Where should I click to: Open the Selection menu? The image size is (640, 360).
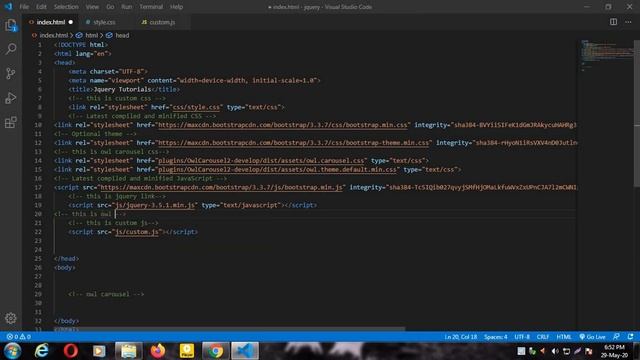tap(66, 7)
